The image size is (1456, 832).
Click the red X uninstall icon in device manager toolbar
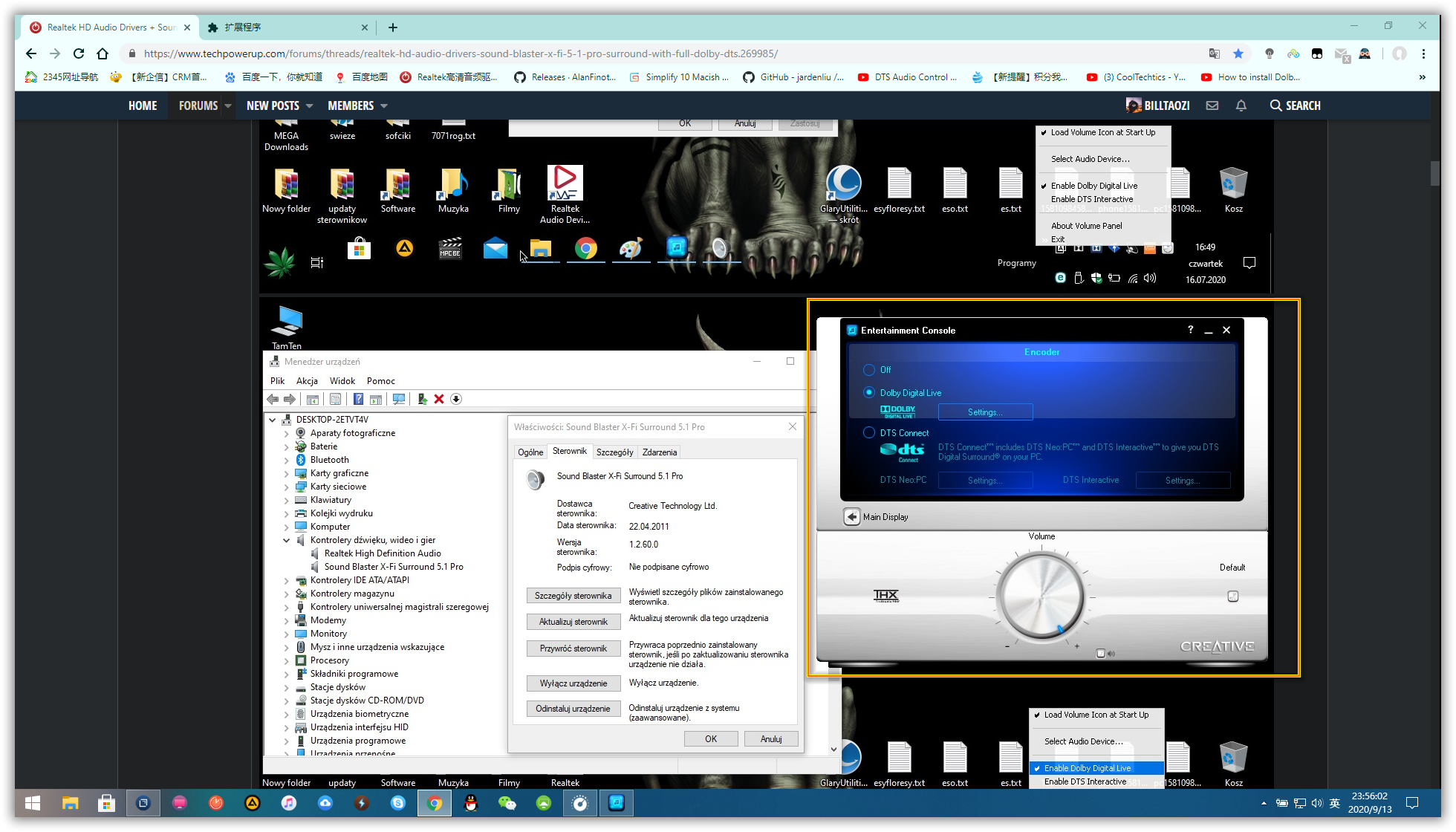(439, 399)
